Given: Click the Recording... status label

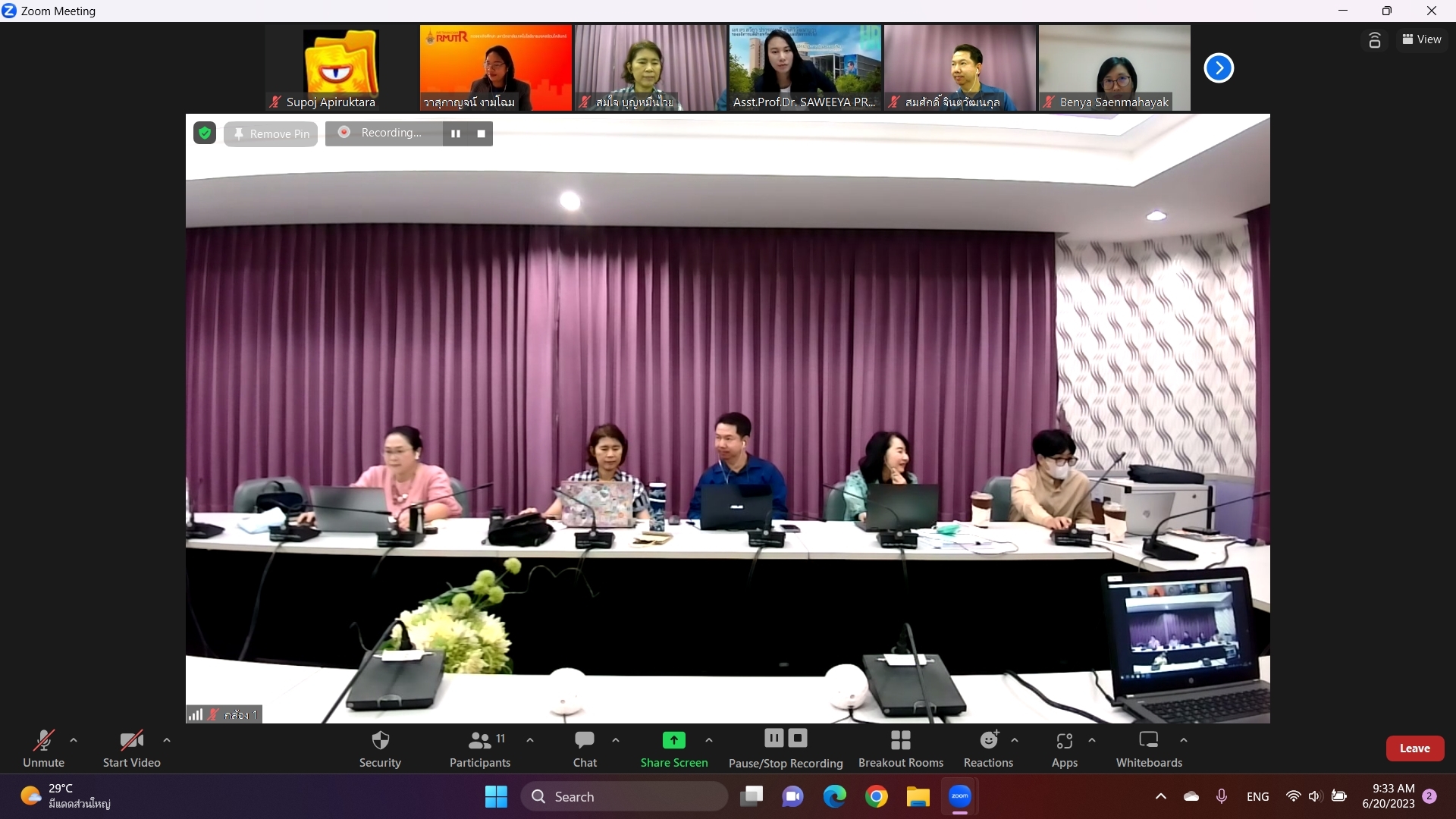Looking at the screenshot, I should point(391,133).
